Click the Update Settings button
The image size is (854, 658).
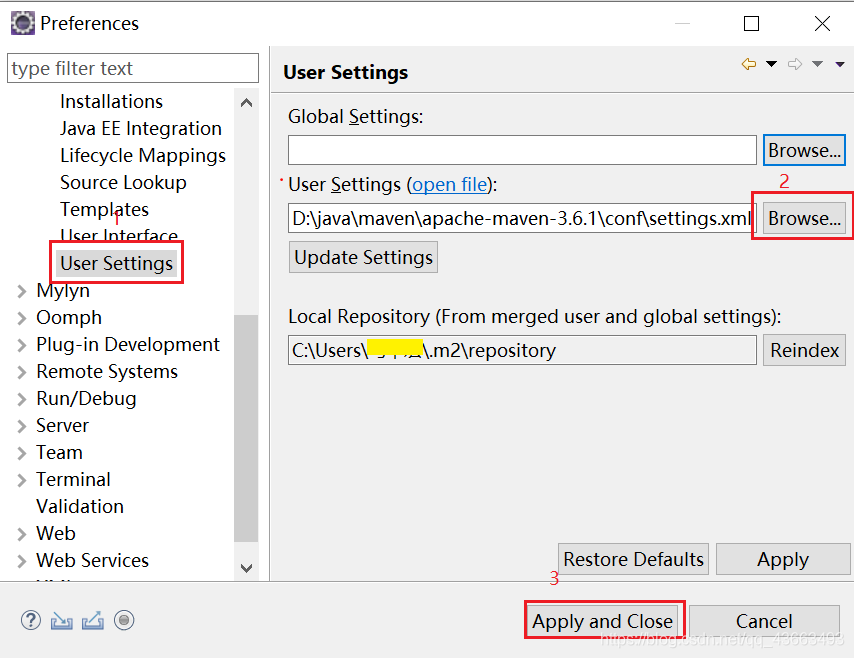point(363,257)
